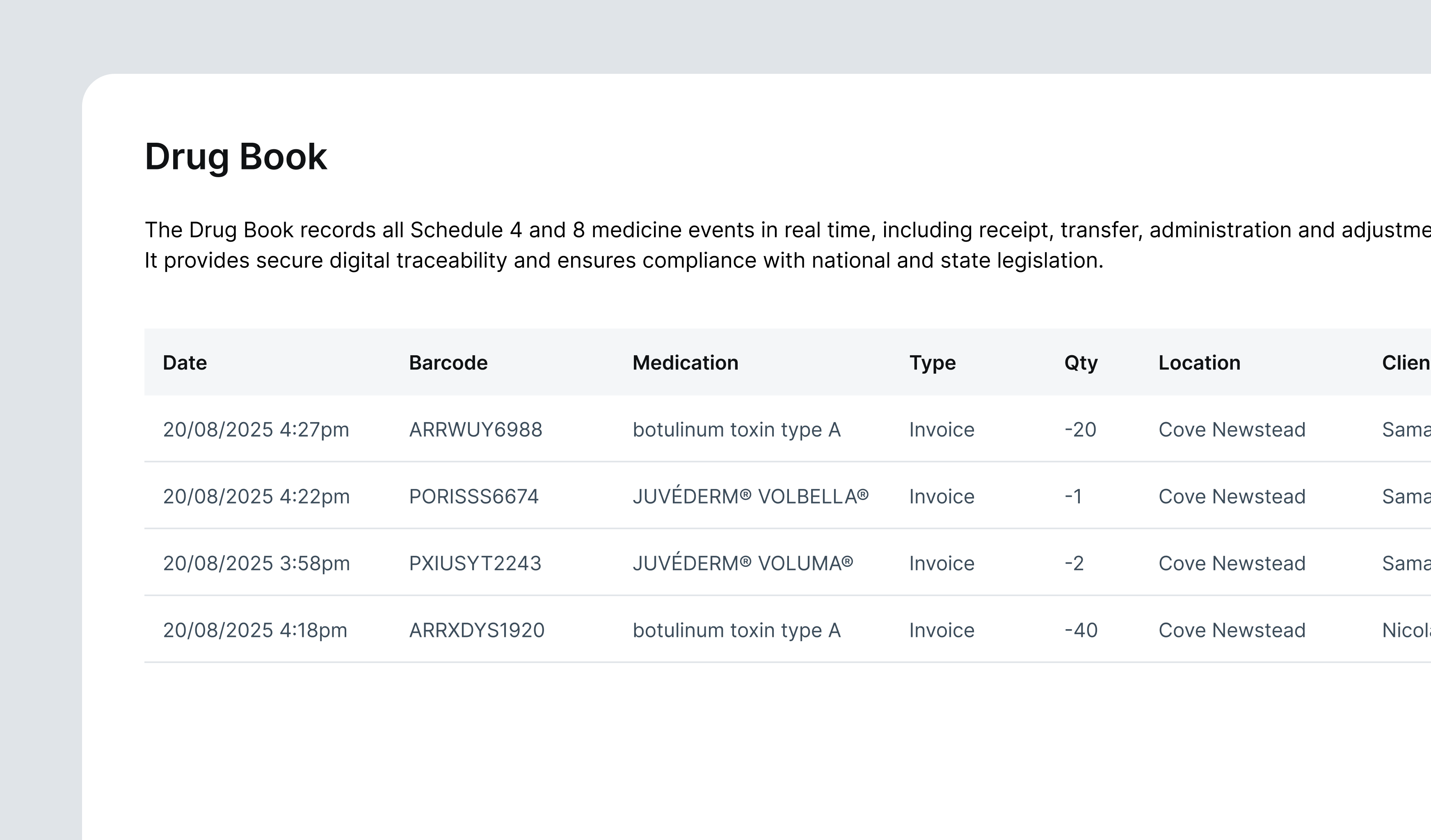
Task: Select barcode ARRWUY6988 cell
Action: (475, 430)
